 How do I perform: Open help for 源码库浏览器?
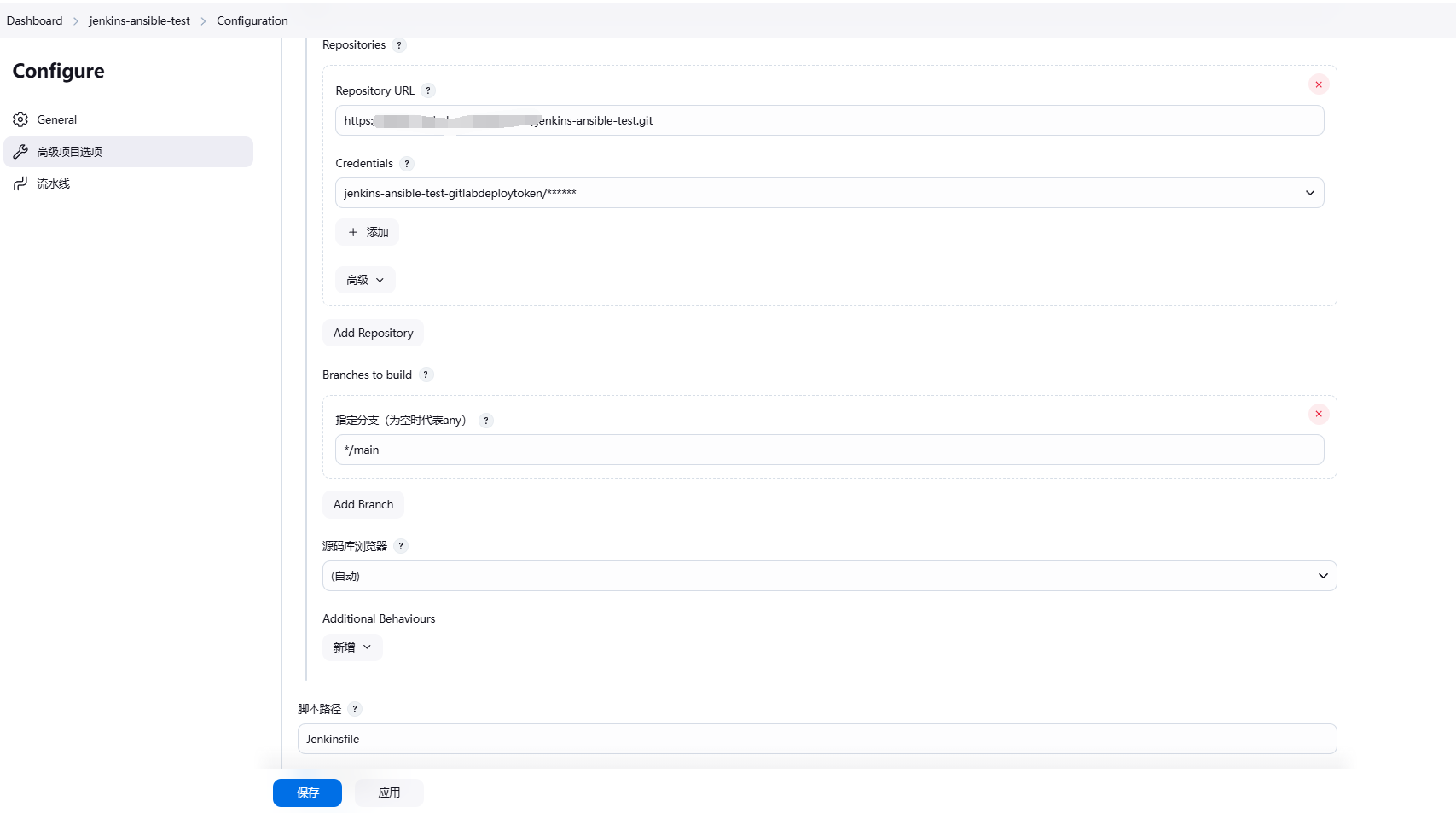tap(402, 546)
